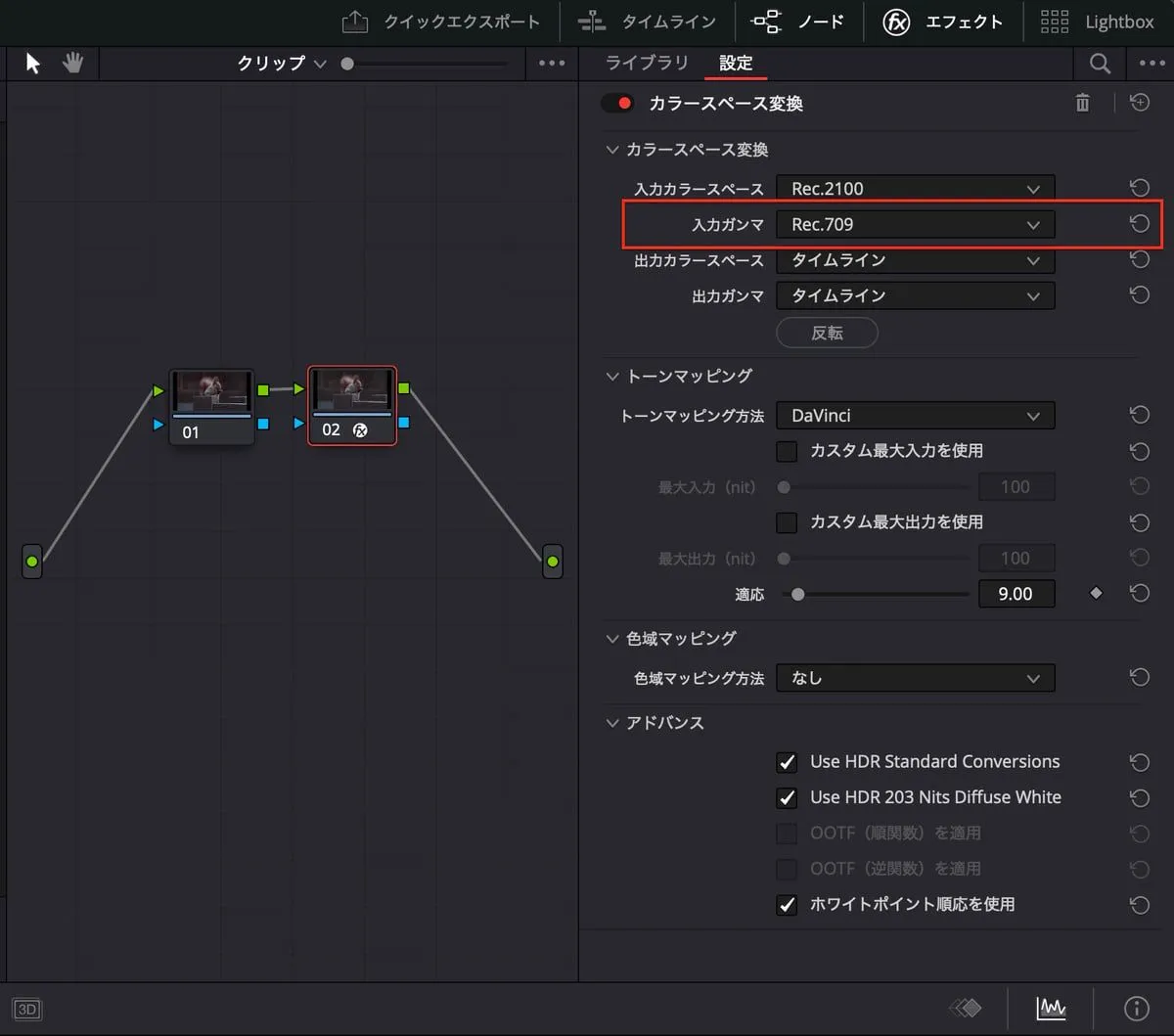
Task: Open the 入力カラースペース Rec.2100 dropdown
Action: [x=915, y=189]
